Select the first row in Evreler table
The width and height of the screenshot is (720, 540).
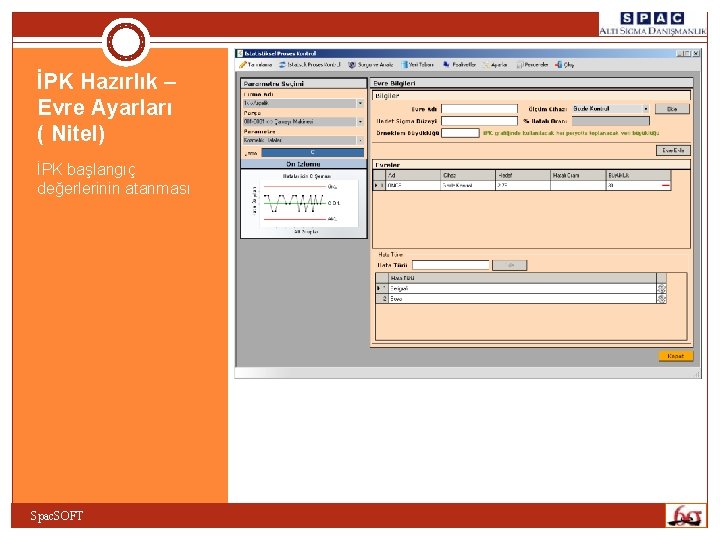(x=522, y=186)
